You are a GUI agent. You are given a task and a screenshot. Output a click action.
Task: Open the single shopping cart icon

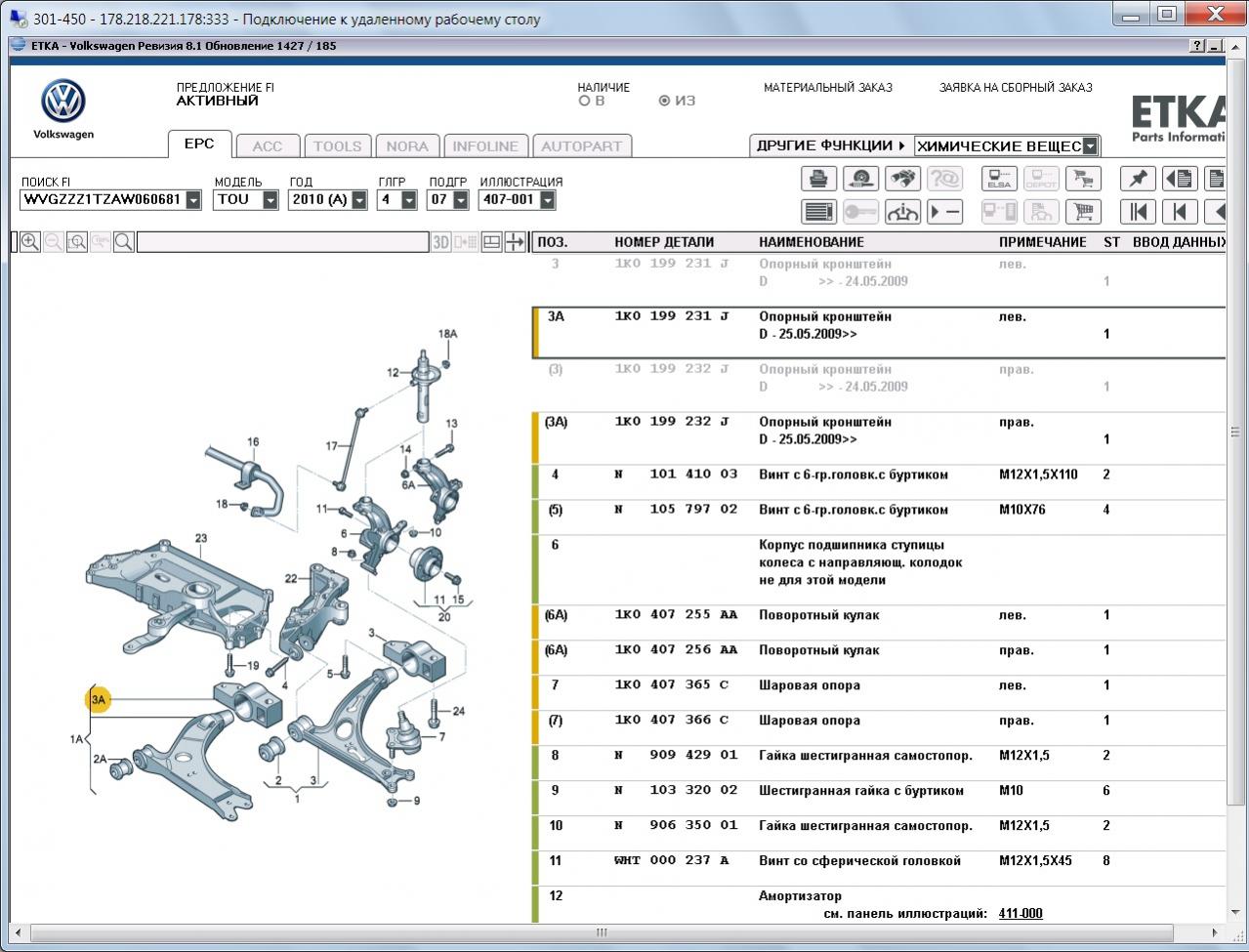(x=1083, y=211)
